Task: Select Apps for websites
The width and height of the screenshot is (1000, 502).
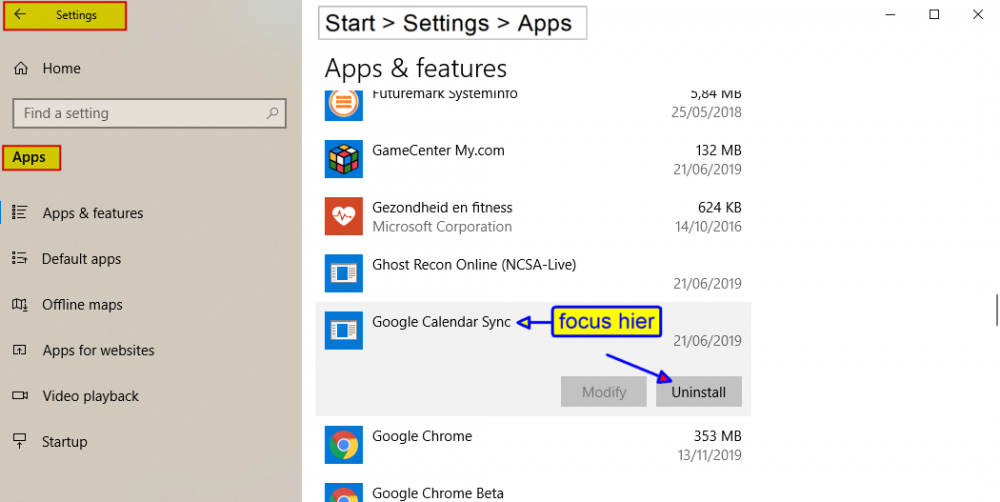Action: 98,351
